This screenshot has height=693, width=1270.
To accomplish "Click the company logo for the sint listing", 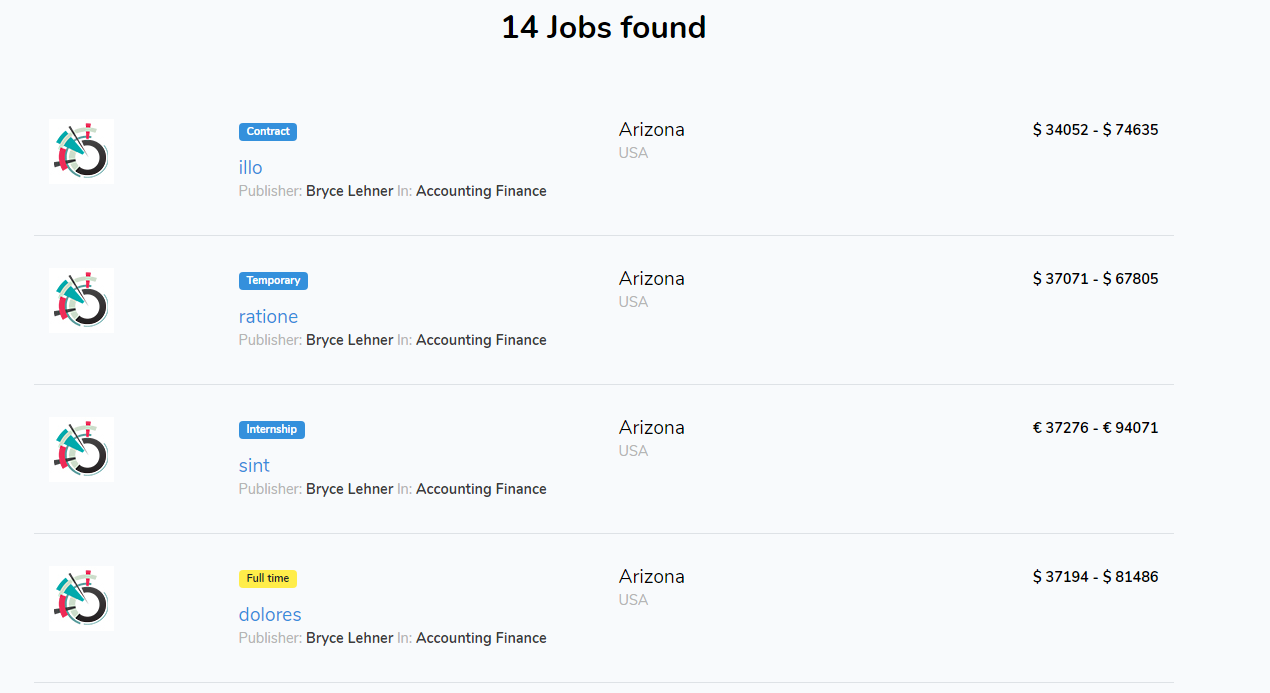I will pyautogui.click(x=81, y=449).
